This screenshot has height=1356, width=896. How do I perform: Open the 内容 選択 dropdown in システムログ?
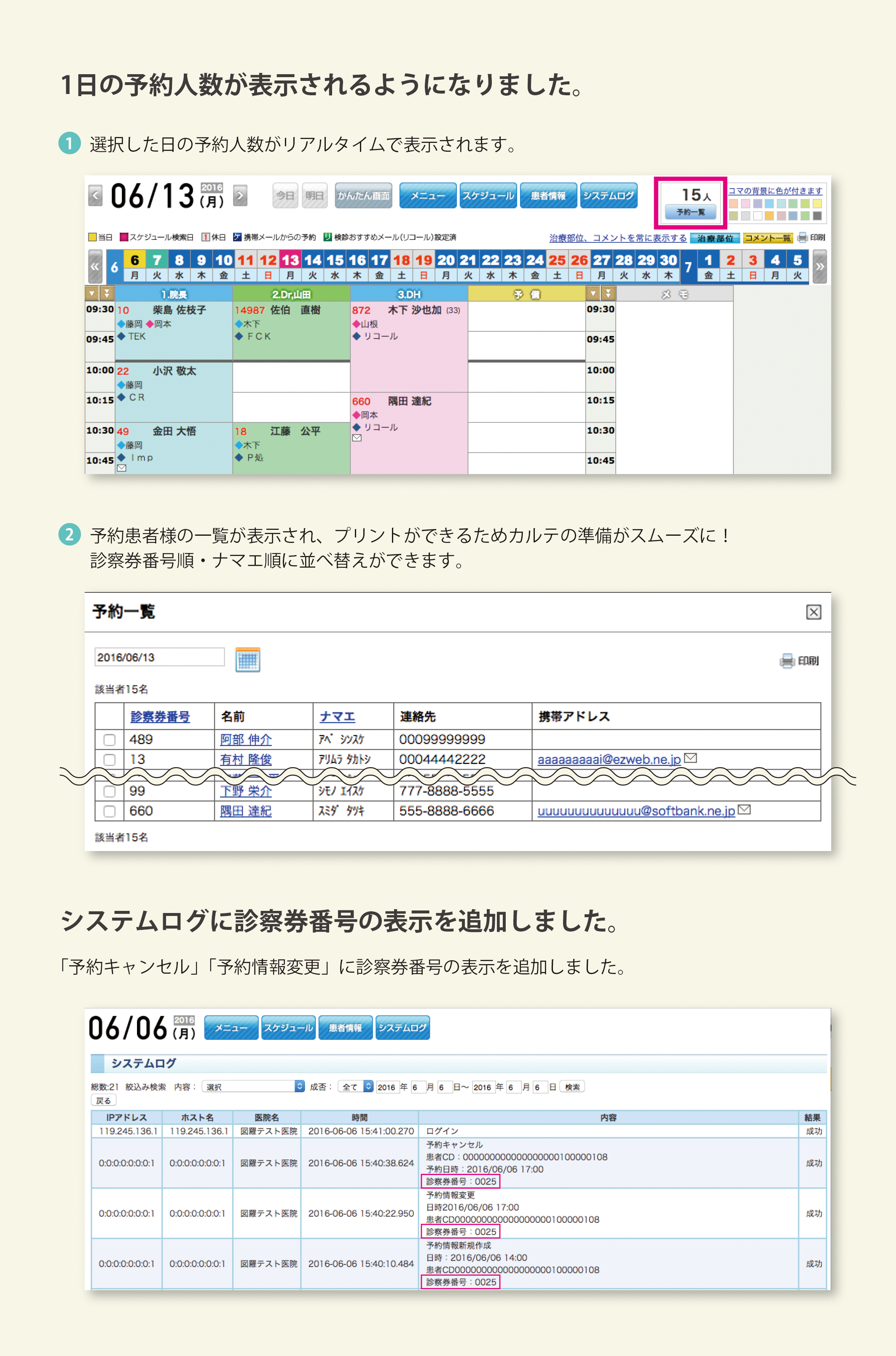(x=254, y=1086)
